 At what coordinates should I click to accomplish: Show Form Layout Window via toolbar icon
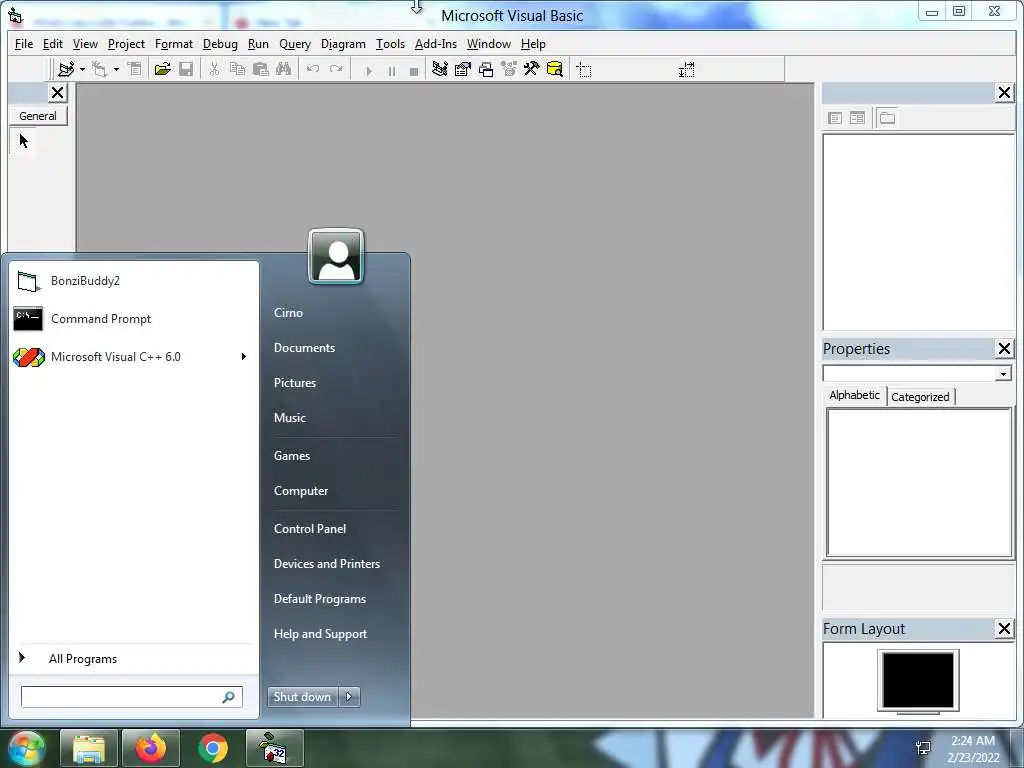click(x=486, y=69)
